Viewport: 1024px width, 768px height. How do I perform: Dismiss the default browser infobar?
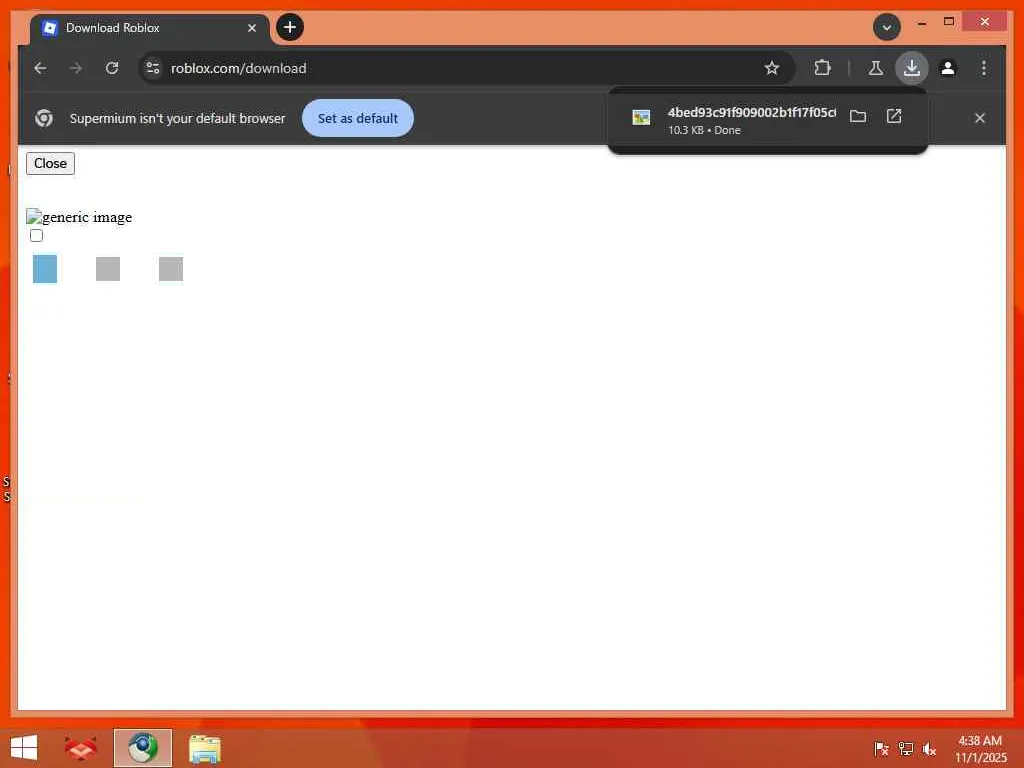980,118
